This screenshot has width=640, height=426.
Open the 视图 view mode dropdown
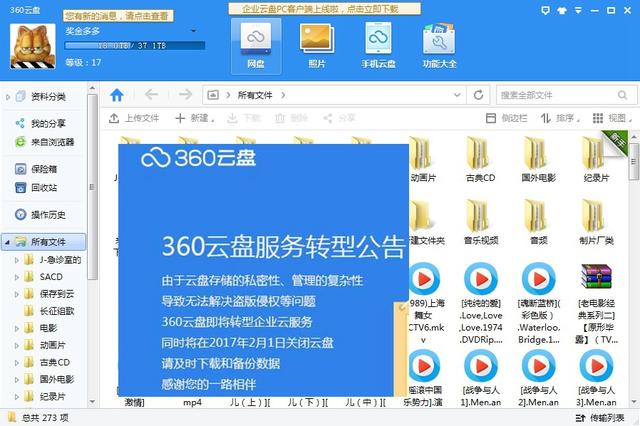click(x=612, y=118)
